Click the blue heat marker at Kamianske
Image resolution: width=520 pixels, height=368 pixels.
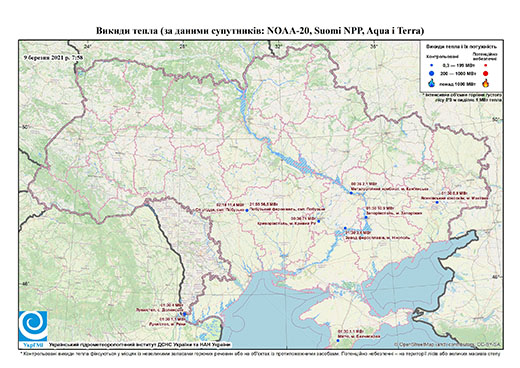pyautogui.click(x=351, y=193)
